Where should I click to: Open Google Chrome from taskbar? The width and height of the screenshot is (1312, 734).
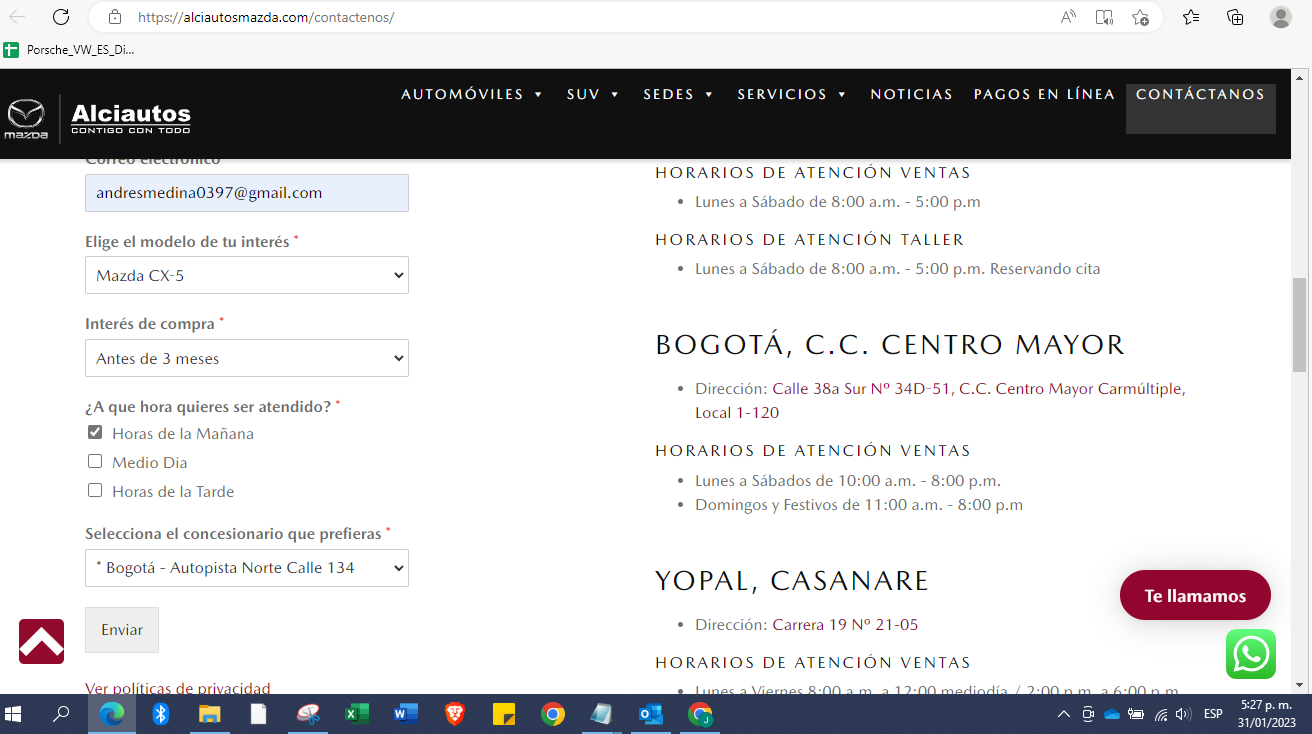pos(553,714)
